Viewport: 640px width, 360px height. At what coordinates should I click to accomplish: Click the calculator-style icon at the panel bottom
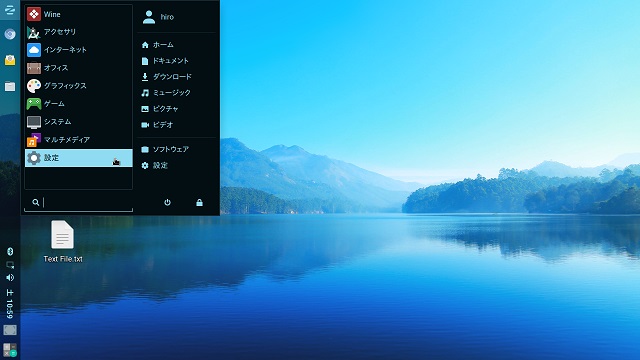pos(10,350)
